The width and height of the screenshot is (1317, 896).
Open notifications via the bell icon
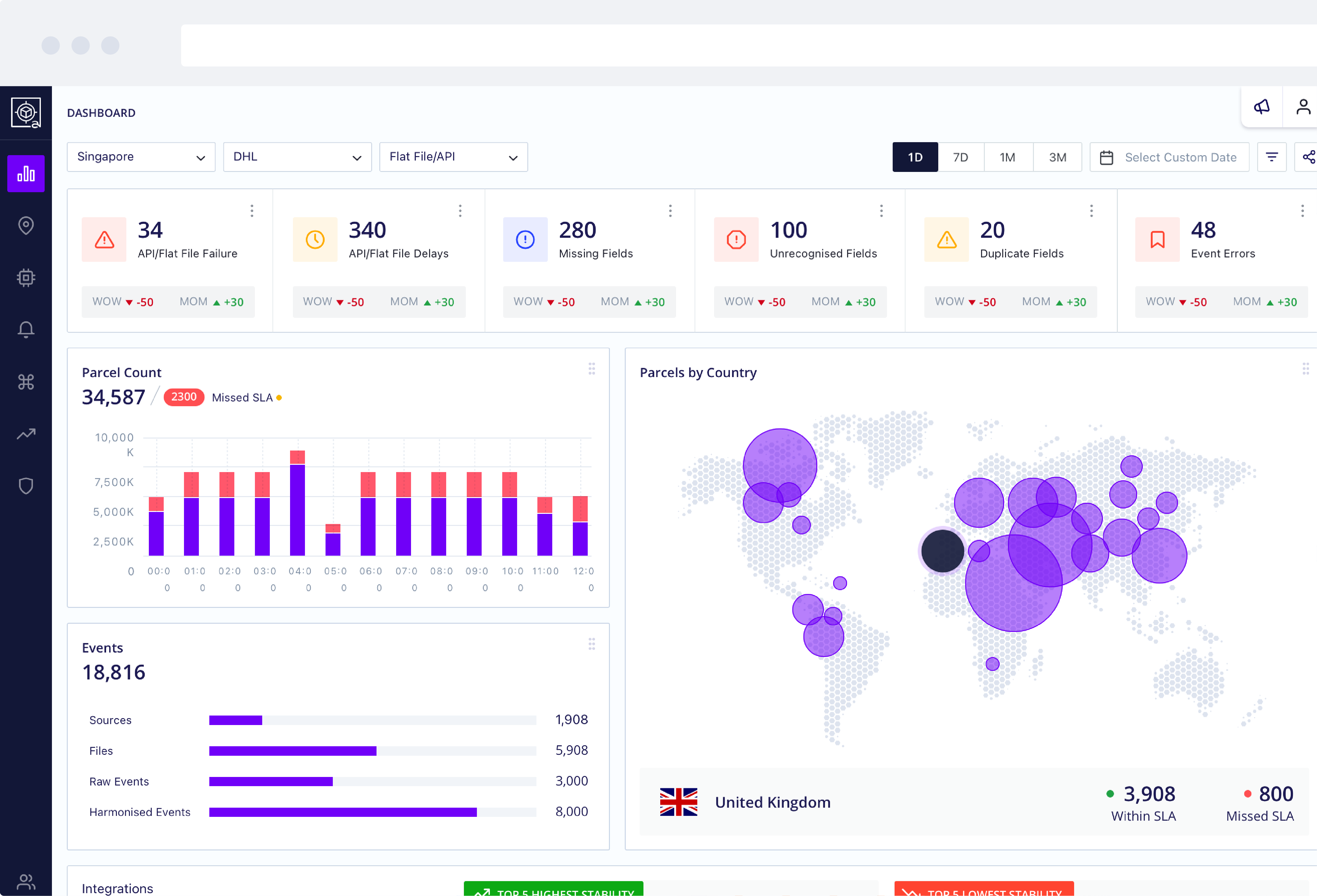[x=26, y=329]
